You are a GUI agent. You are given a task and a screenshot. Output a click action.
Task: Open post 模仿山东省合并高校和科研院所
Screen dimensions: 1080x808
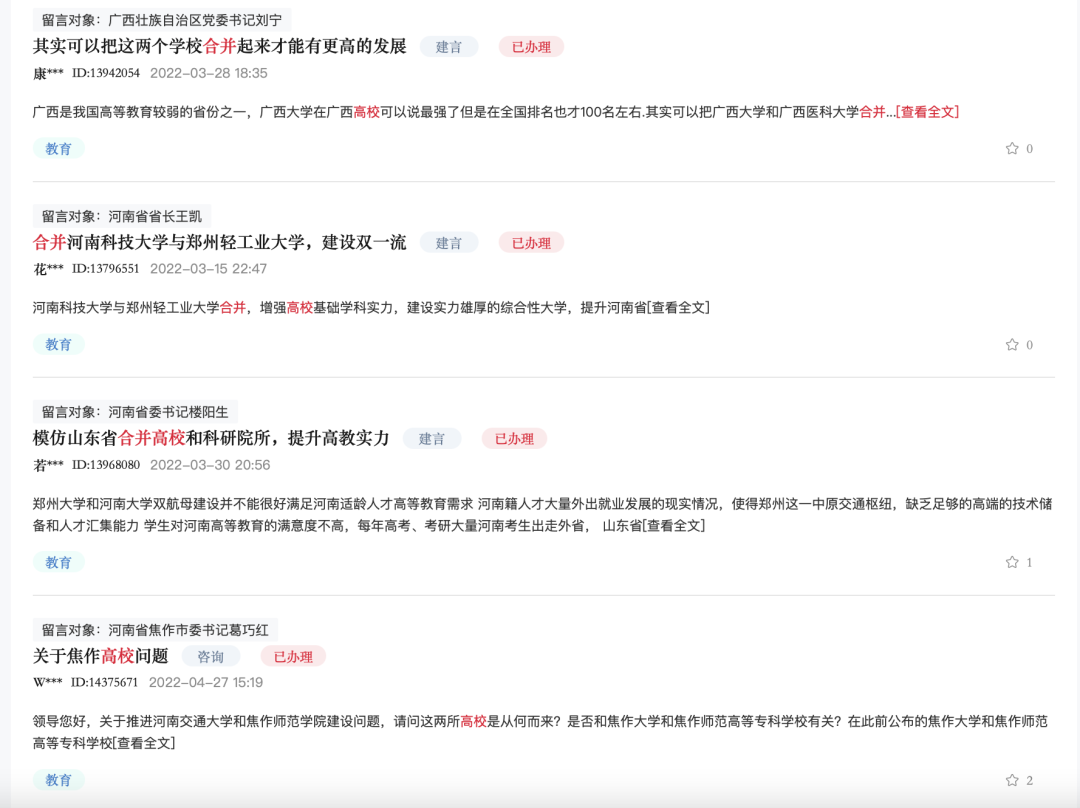click(211, 438)
